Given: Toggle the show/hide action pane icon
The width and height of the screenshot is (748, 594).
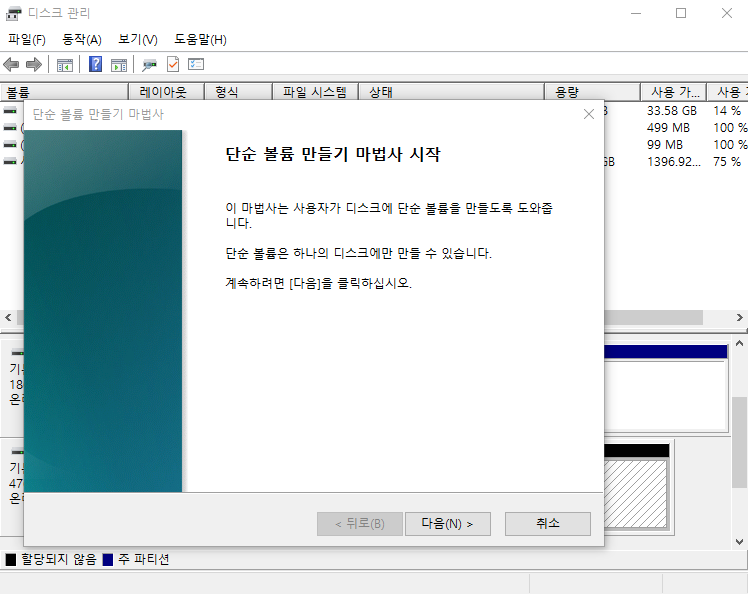Looking at the screenshot, I should [x=119, y=64].
